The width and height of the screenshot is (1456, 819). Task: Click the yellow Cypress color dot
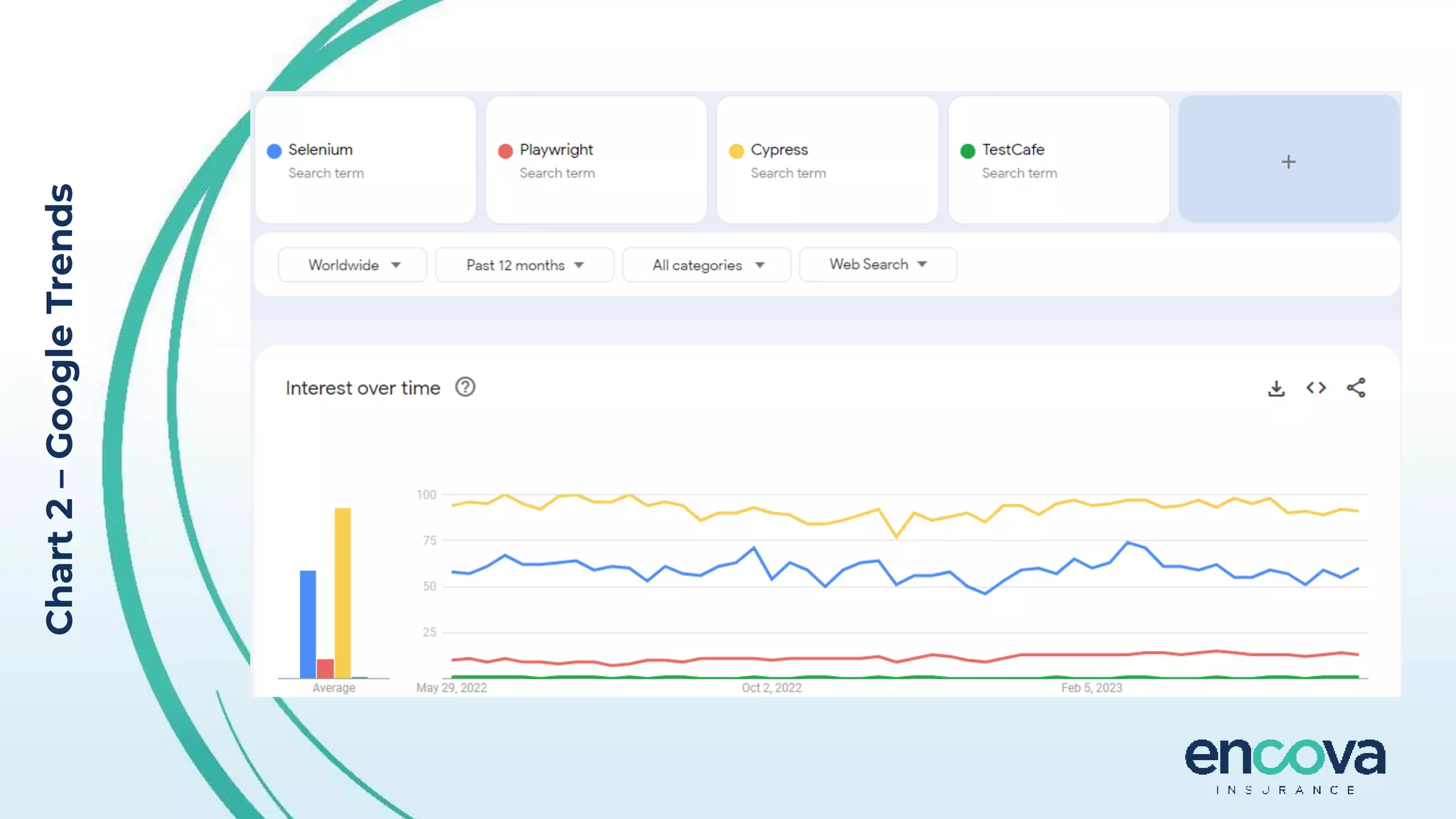click(737, 151)
